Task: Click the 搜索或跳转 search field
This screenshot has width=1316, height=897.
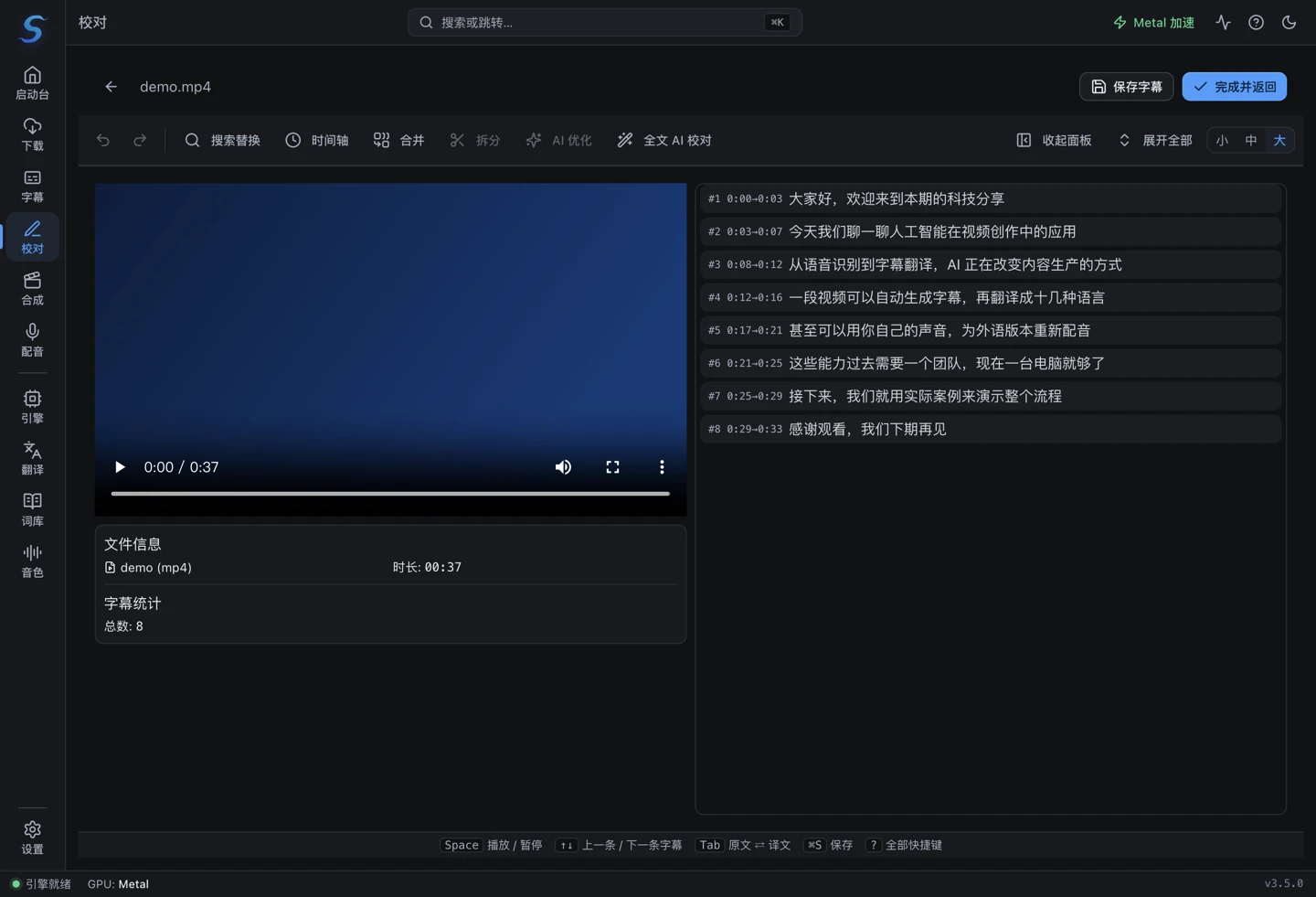Action: 604,23
